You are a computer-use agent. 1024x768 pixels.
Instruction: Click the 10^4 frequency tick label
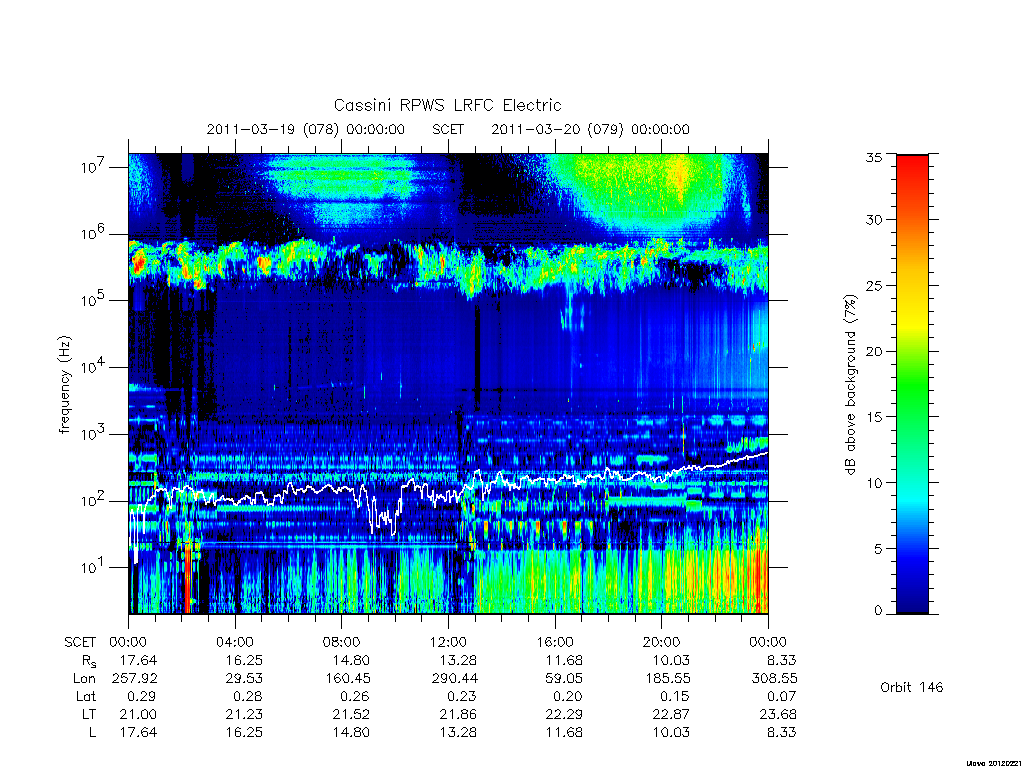(94, 367)
